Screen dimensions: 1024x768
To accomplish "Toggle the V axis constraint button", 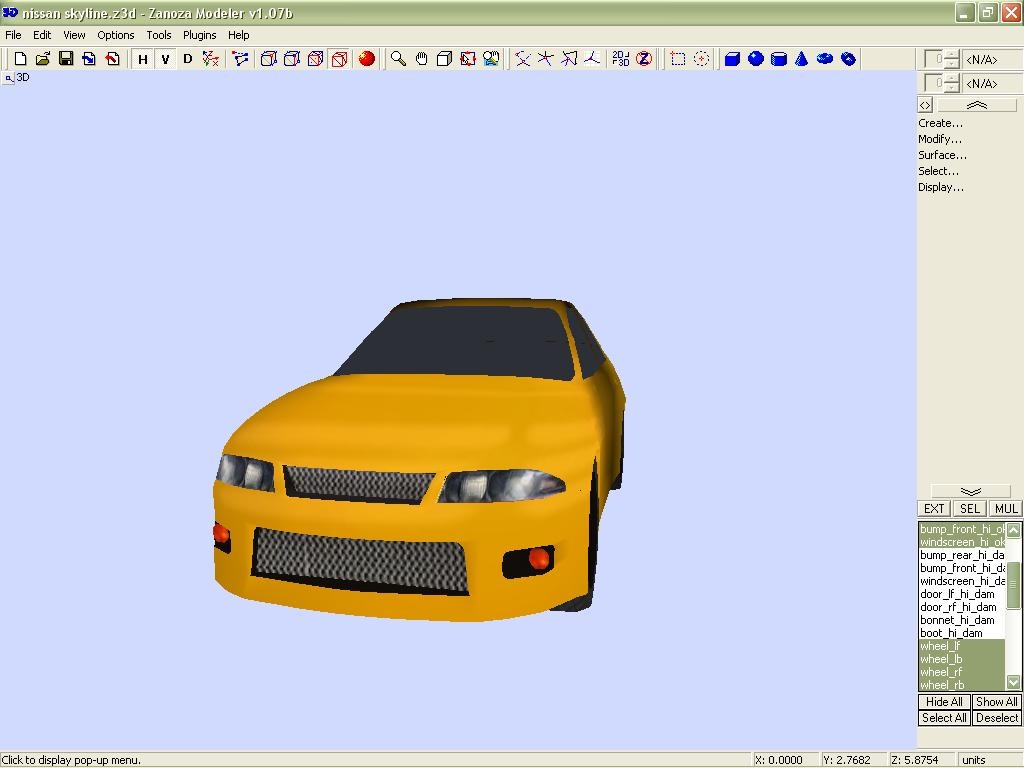I will pos(165,59).
